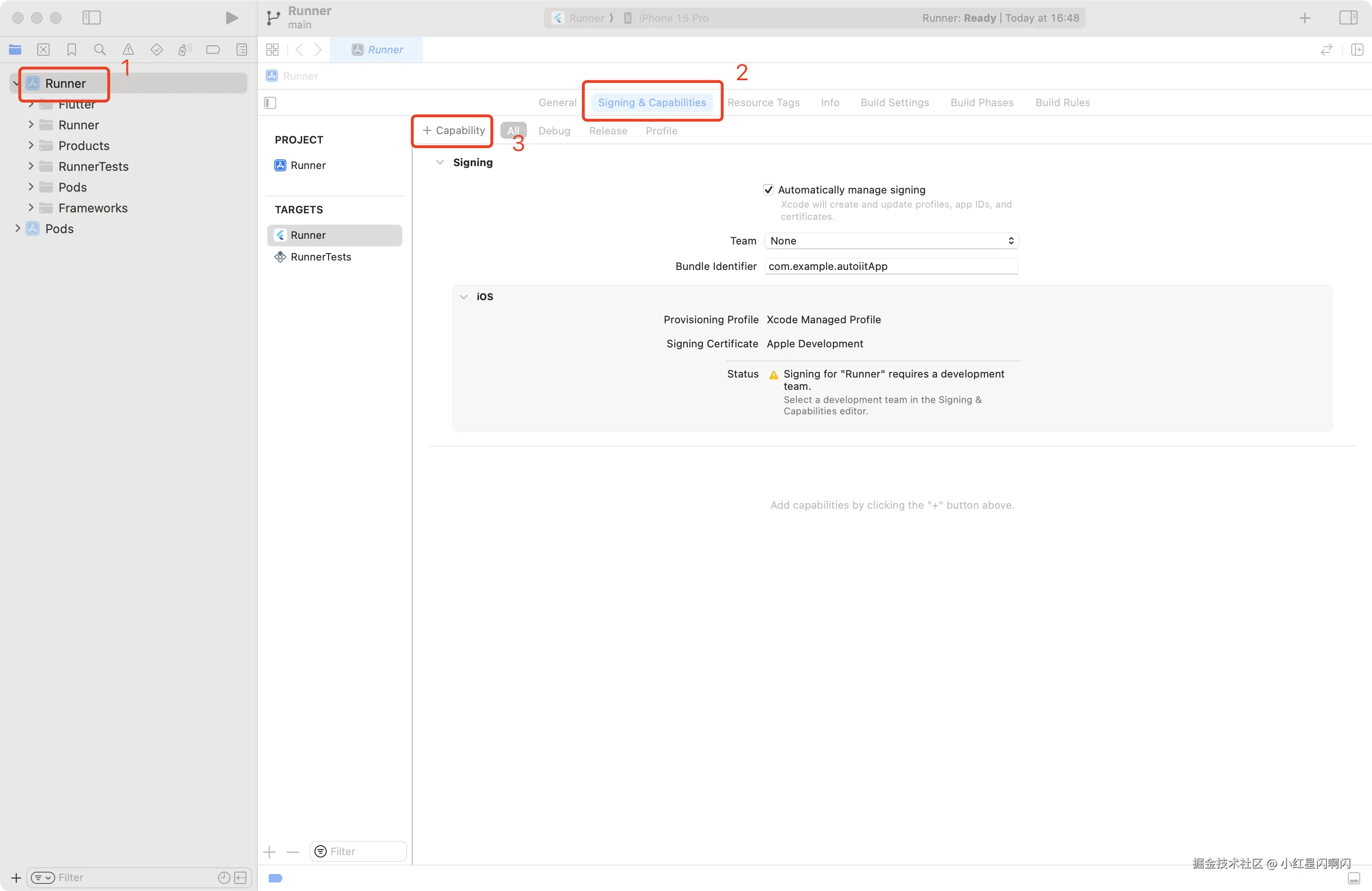Click the Bundle Identifier field
Screen dimensions: 1372x891
pyautogui.click(x=891, y=266)
